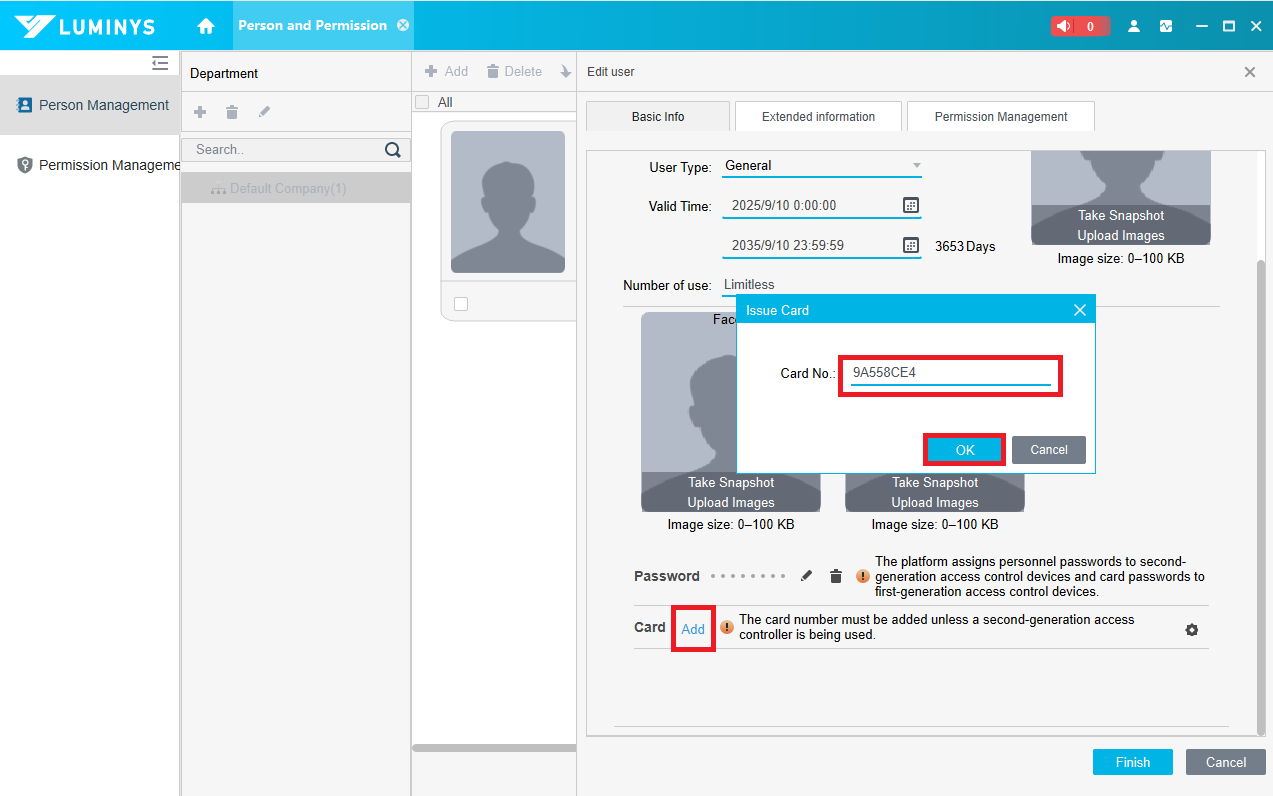Screen dimensions: 1273x796
Task: Click the Add link beside Card
Action: click(693, 629)
